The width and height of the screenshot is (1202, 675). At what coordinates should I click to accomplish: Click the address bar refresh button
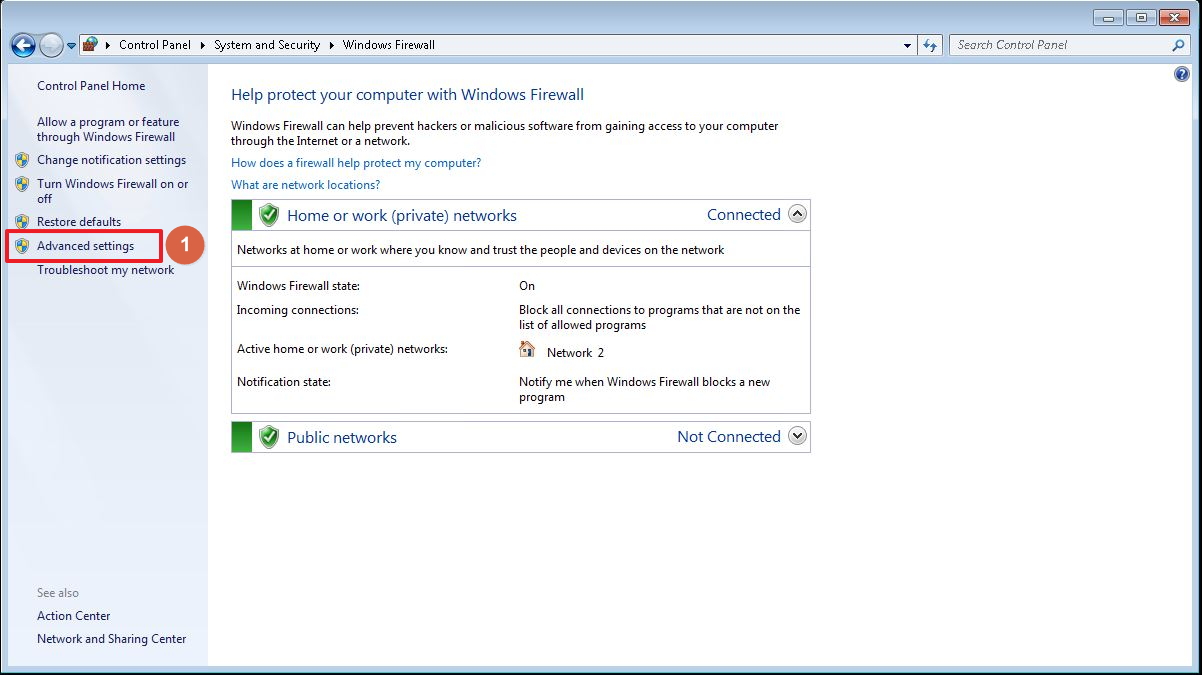[931, 45]
